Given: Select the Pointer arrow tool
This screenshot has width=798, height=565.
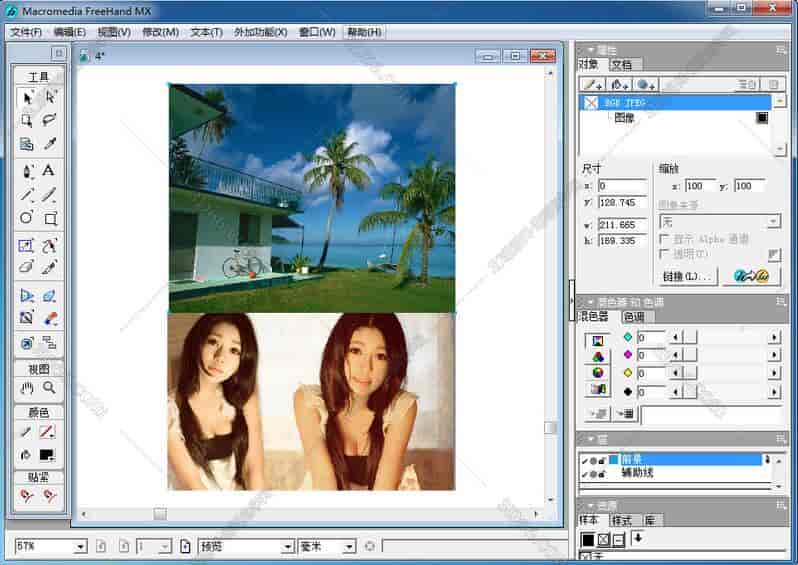Looking at the screenshot, I should pos(27,97).
